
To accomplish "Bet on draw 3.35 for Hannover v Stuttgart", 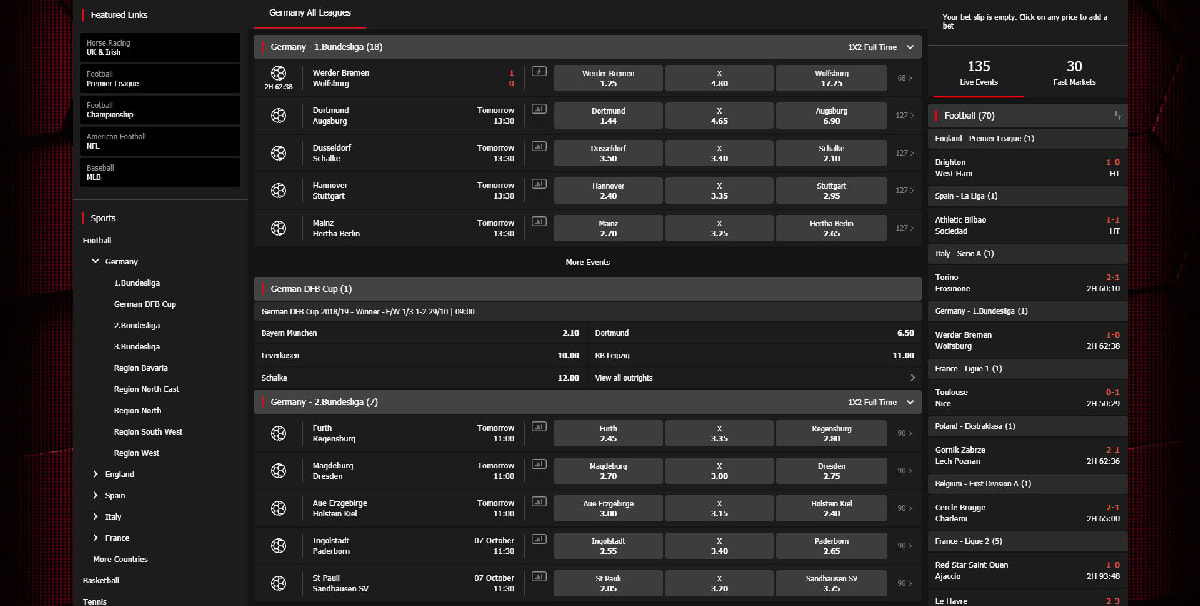I will pos(719,190).
